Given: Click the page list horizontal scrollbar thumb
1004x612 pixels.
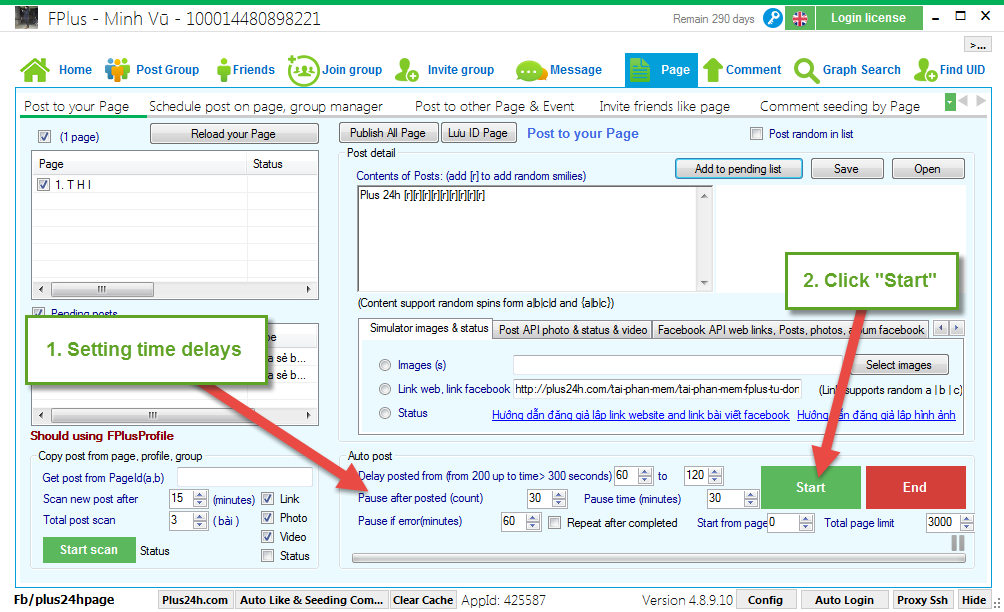Looking at the screenshot, I should coord(102,289).
